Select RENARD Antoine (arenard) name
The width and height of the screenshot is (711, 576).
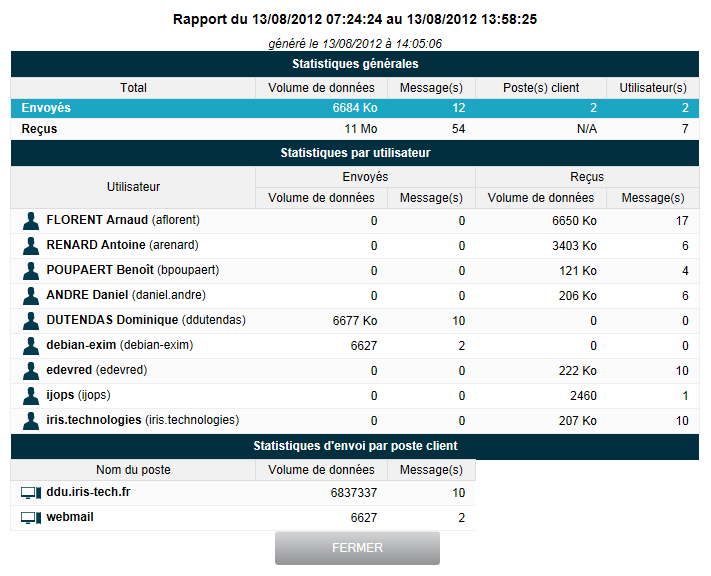coord(122,245)
